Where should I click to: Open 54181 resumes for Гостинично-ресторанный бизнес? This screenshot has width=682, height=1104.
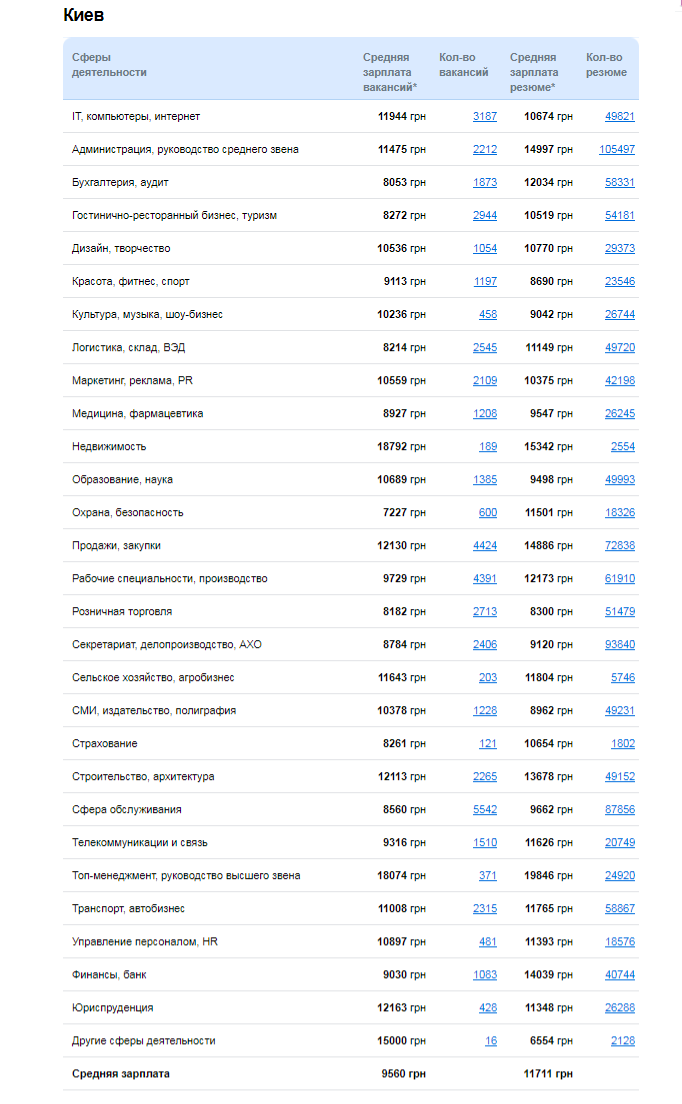[x=619, y=215]
